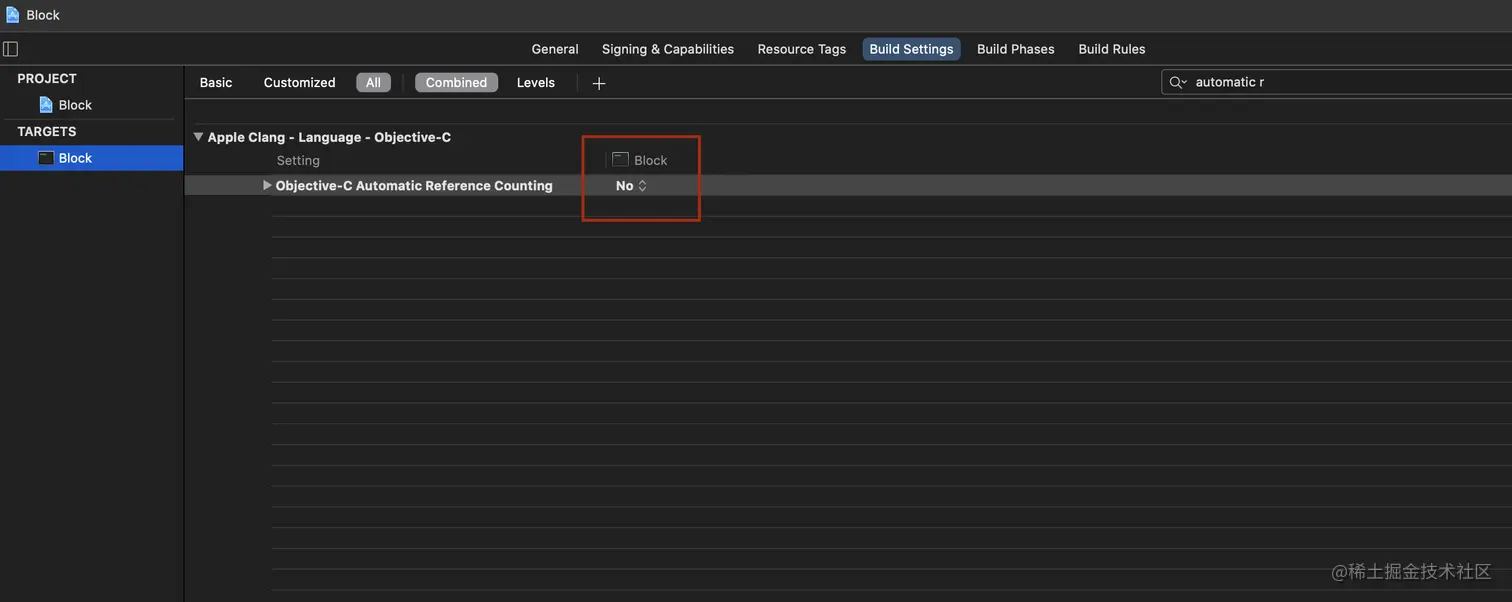The height and width of the screenshot is (602, 1512).
Task: Click the plus icon to add build setting
Action: tap(599, 83)
